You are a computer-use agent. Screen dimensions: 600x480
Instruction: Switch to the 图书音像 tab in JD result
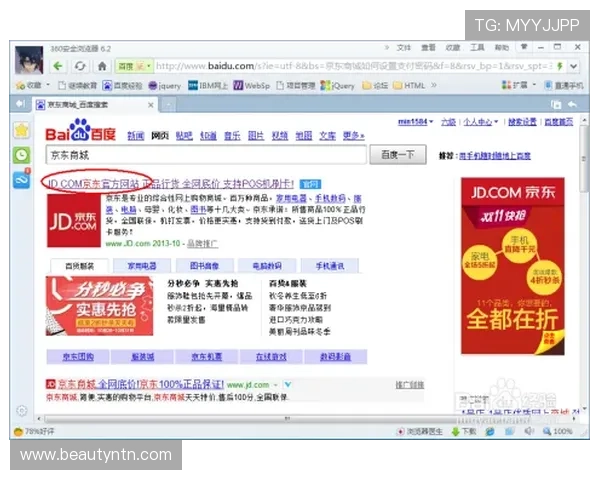[204, 266]
